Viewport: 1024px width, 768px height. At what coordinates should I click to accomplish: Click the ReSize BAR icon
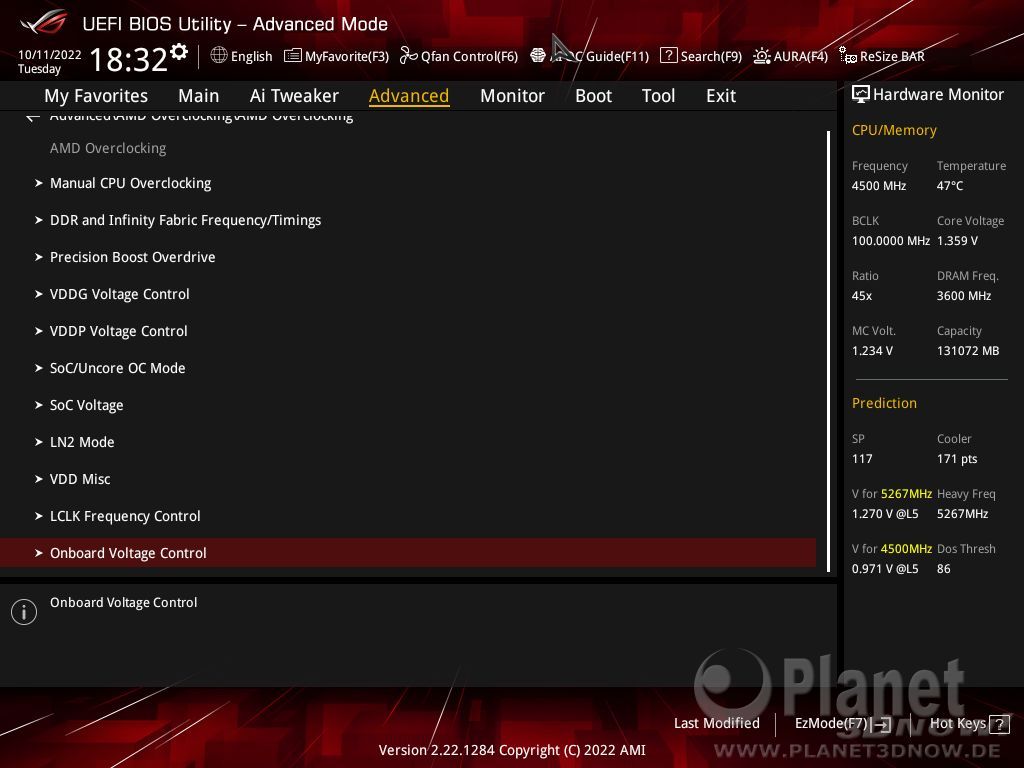pos(848,56)
